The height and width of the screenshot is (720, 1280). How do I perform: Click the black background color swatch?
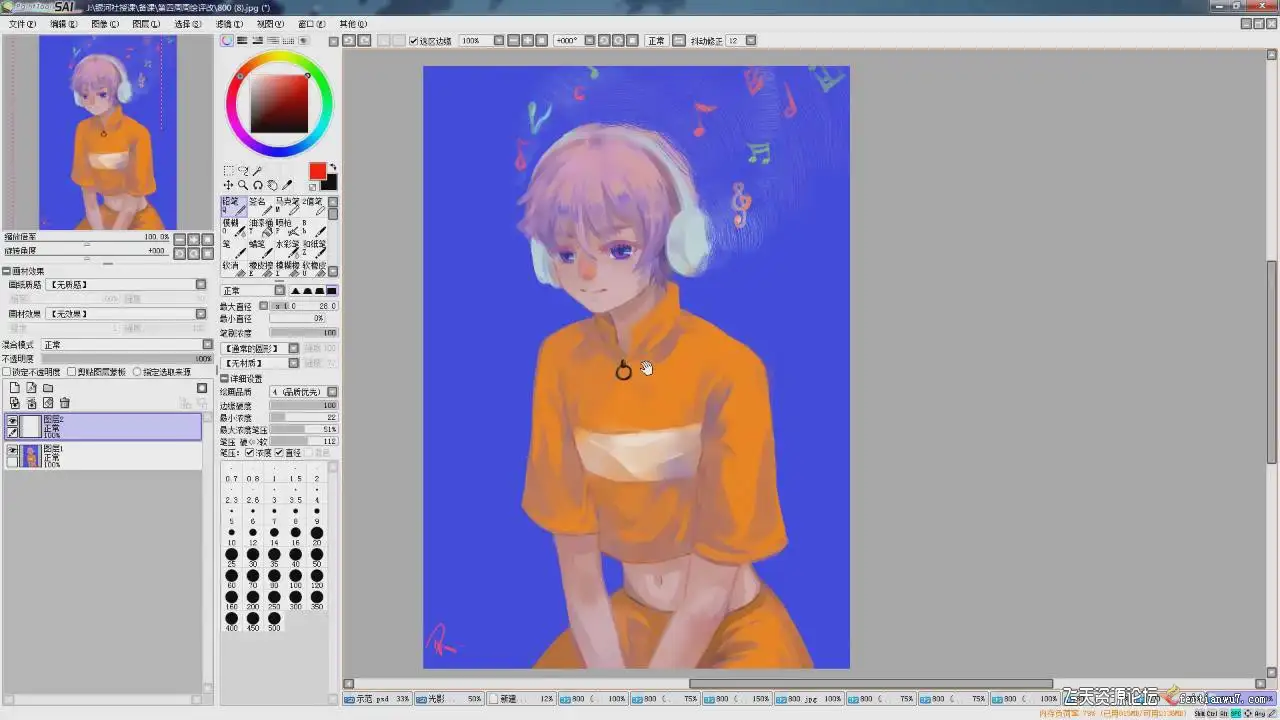330,183
